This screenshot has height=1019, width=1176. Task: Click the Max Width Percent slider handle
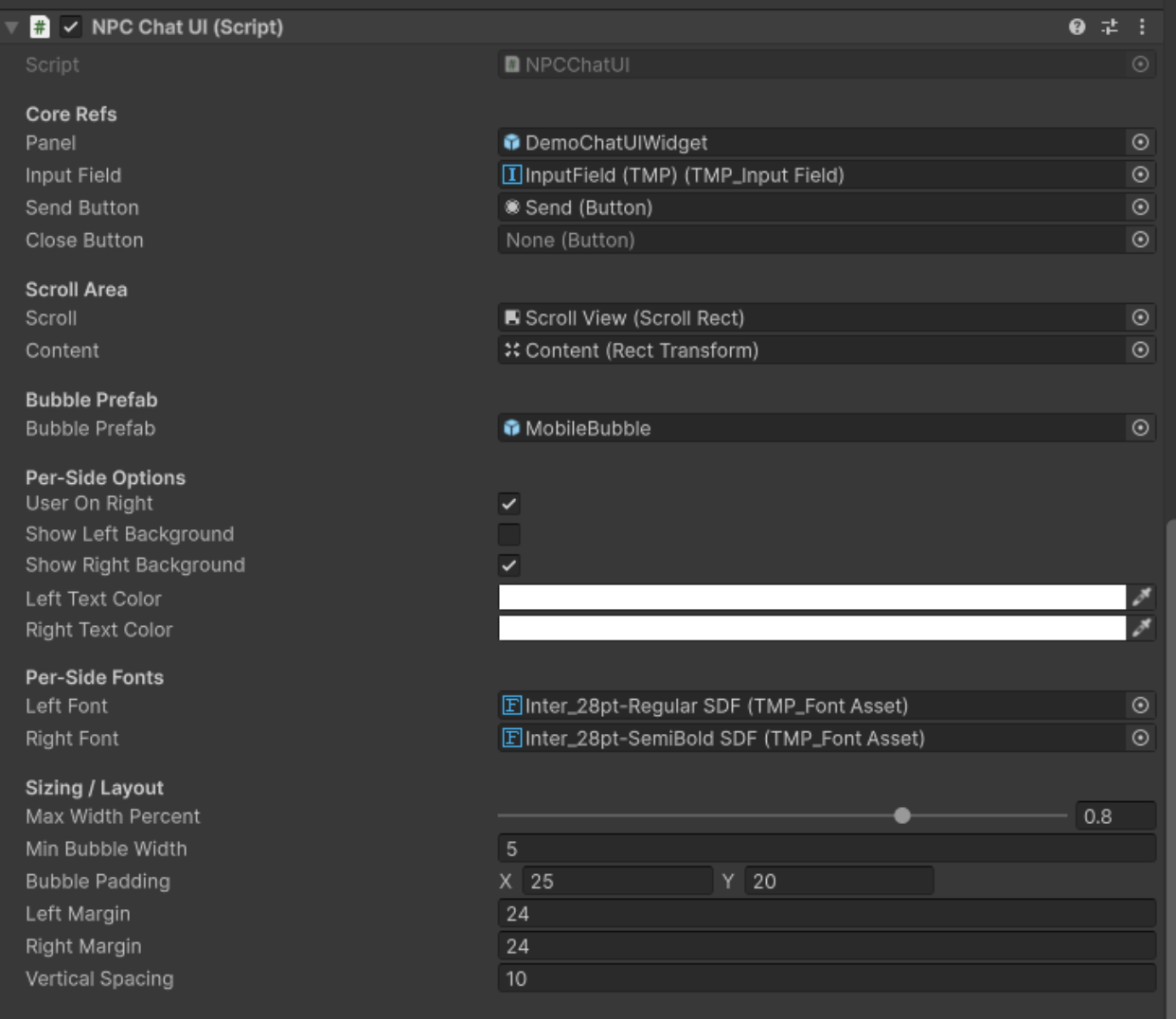(902, 814)
